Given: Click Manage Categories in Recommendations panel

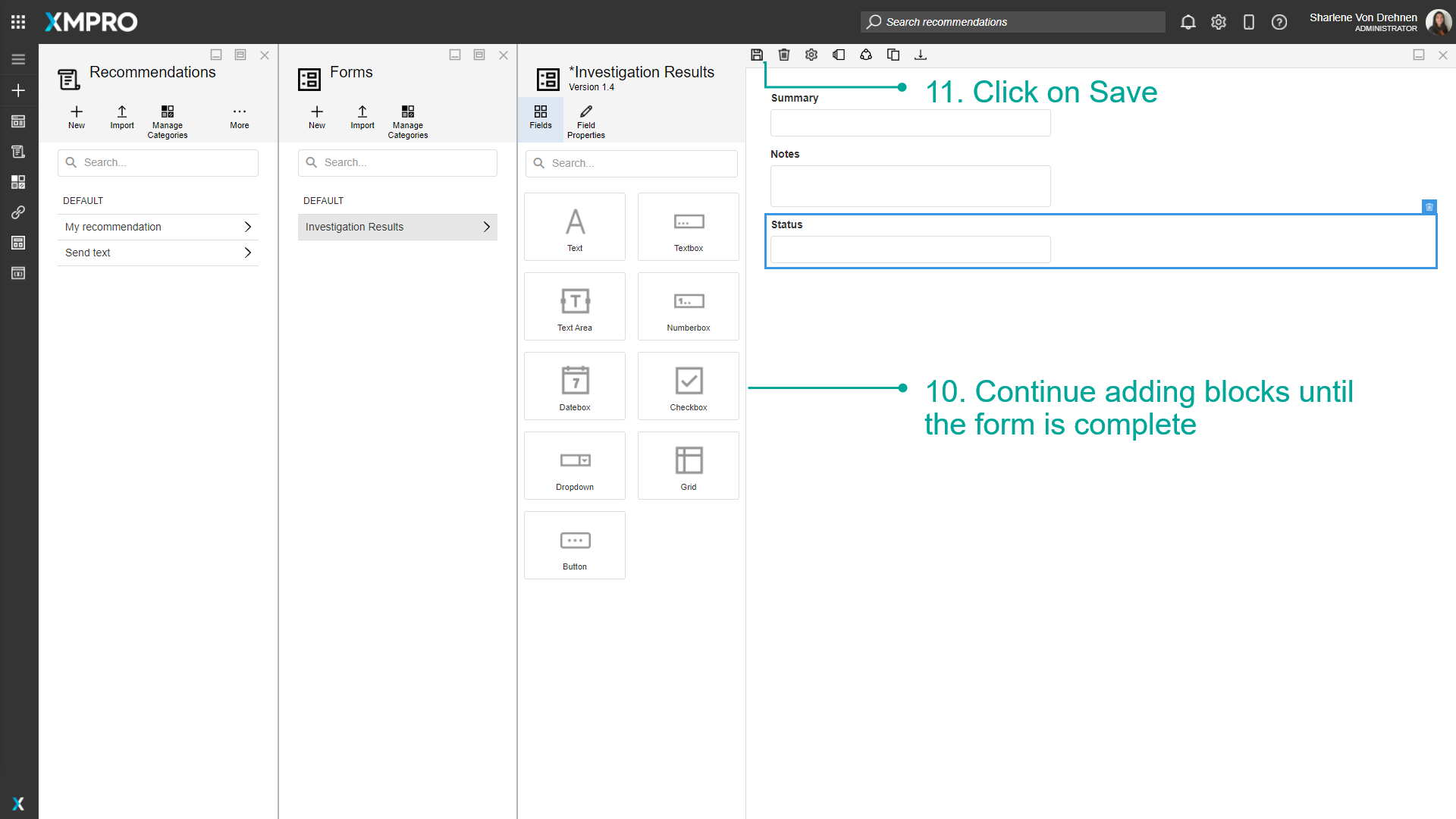Looking at the screenshot, I should tap(167, 120).
